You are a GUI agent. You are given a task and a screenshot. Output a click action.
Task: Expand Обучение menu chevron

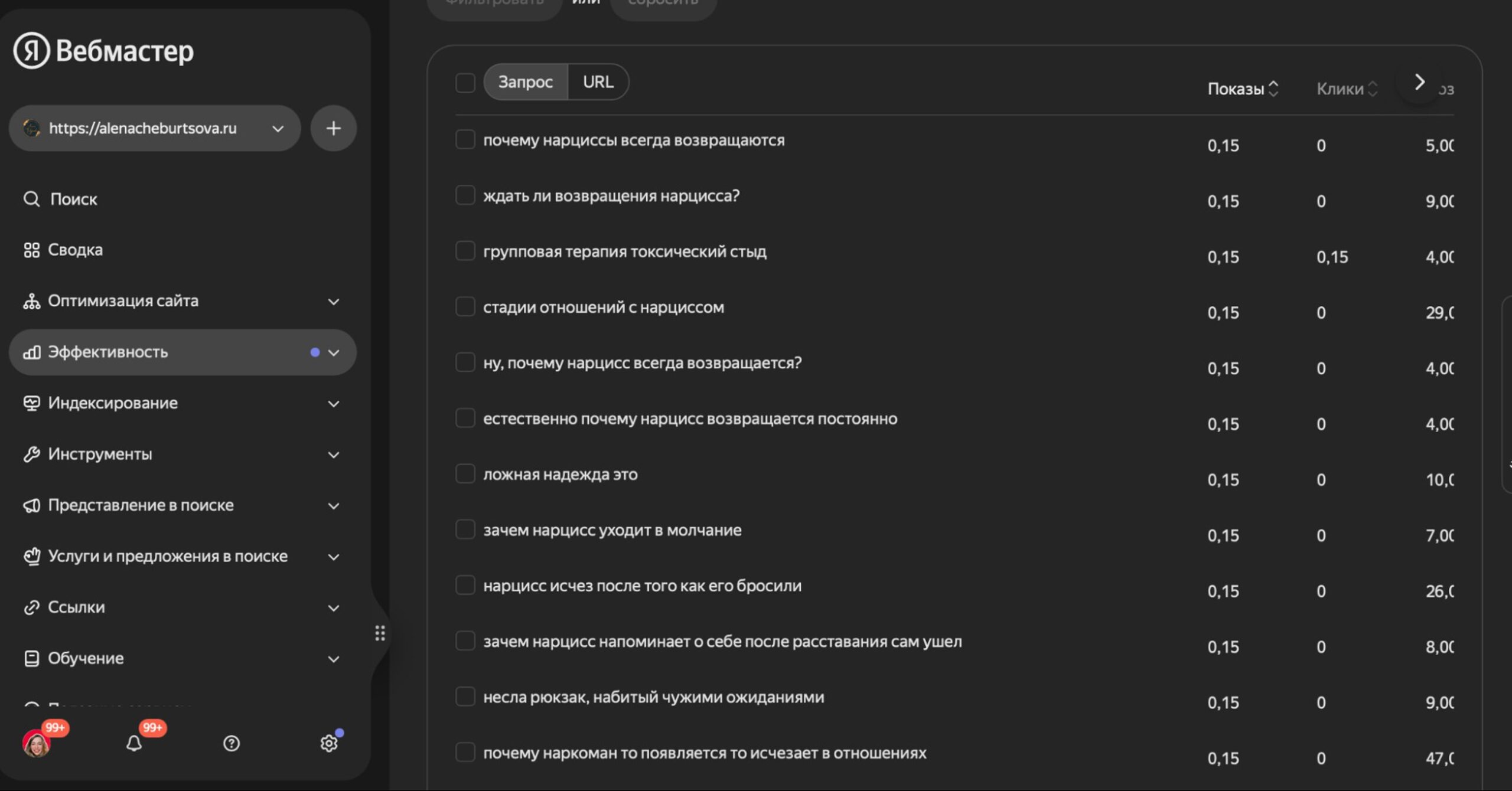(334, 659)
